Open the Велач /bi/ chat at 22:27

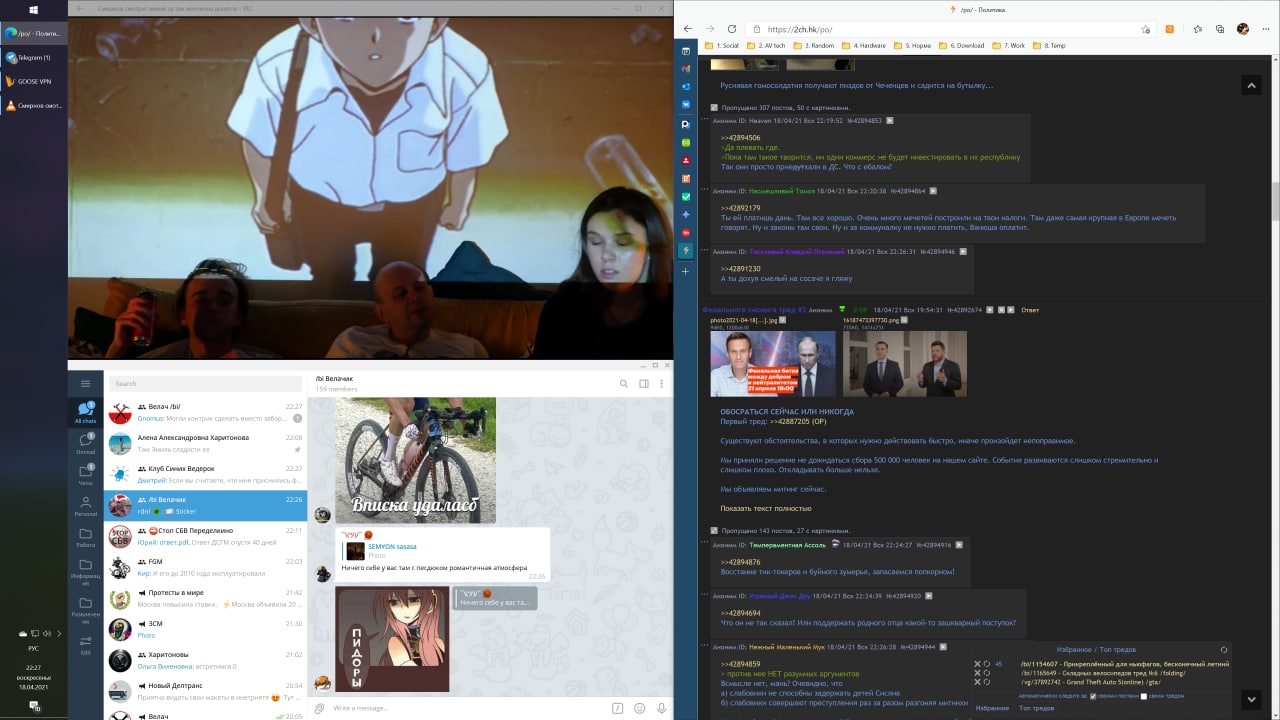[205, 412]
